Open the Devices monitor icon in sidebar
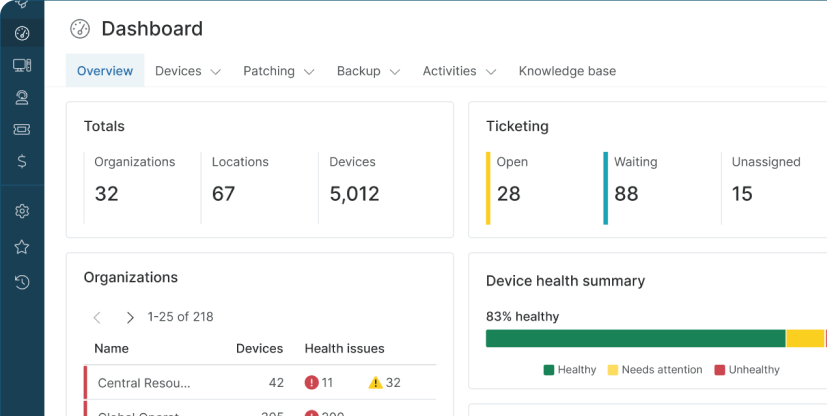The width and height of the screenshot is (827, 416). pyautogui.click(x=22, y=65)
